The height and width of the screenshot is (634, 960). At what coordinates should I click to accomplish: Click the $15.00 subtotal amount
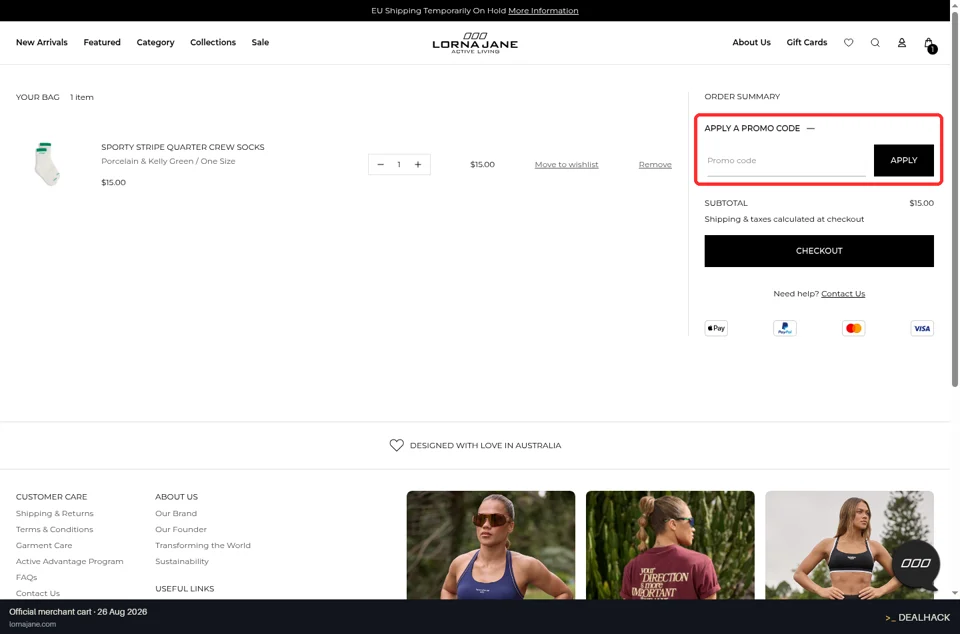coord(921,203)
